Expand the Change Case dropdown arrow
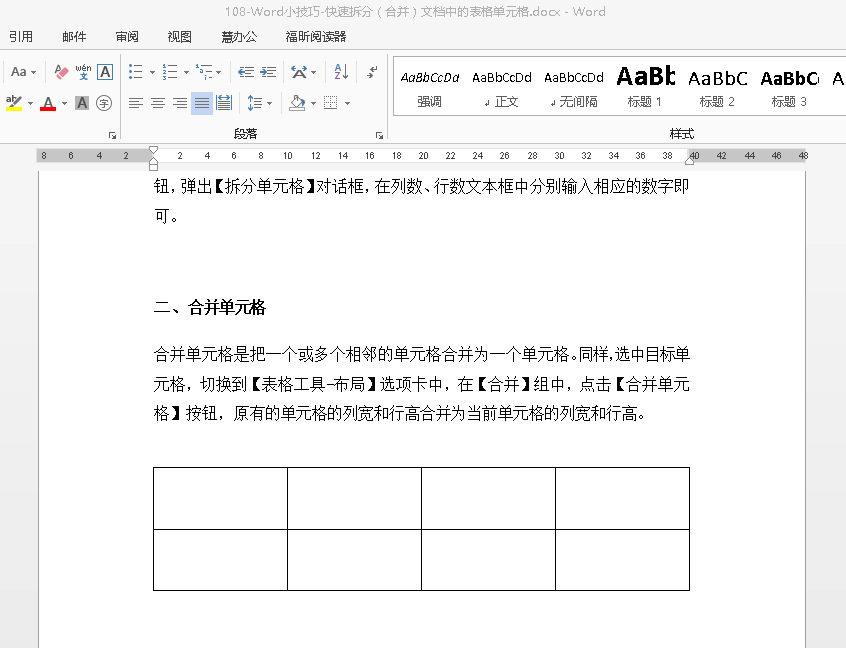 (33, 72)
